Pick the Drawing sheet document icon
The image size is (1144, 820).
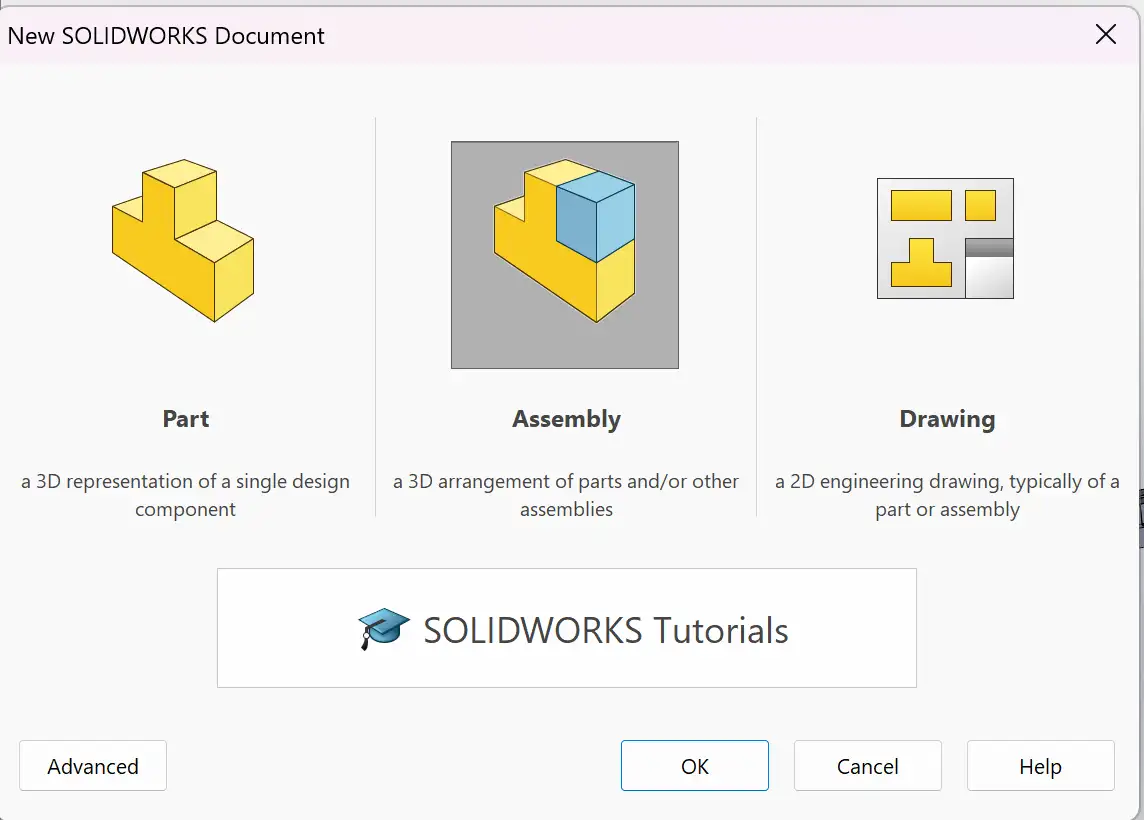click(945, 238)
